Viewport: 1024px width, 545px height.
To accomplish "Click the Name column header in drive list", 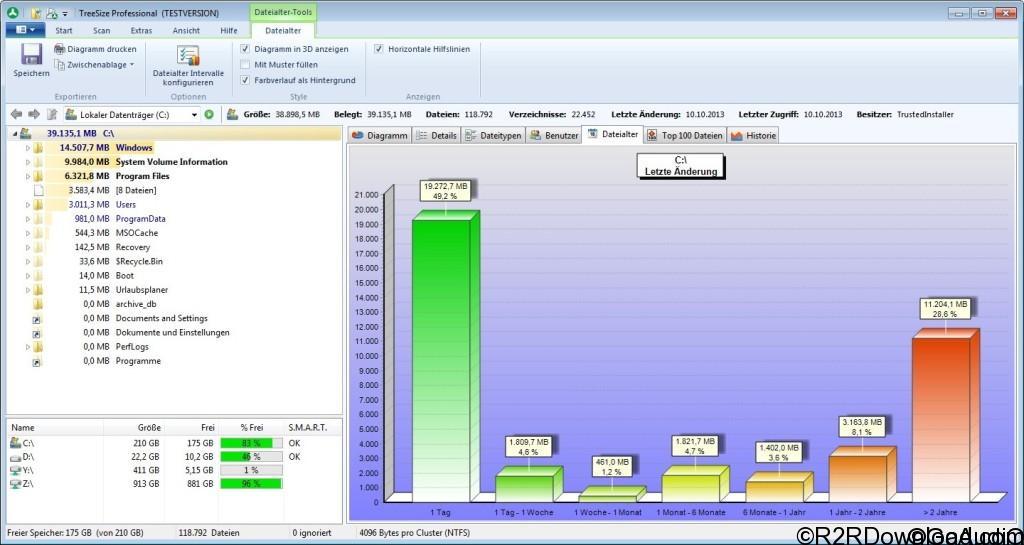I will pyautogui.click(x=54, y=428).
